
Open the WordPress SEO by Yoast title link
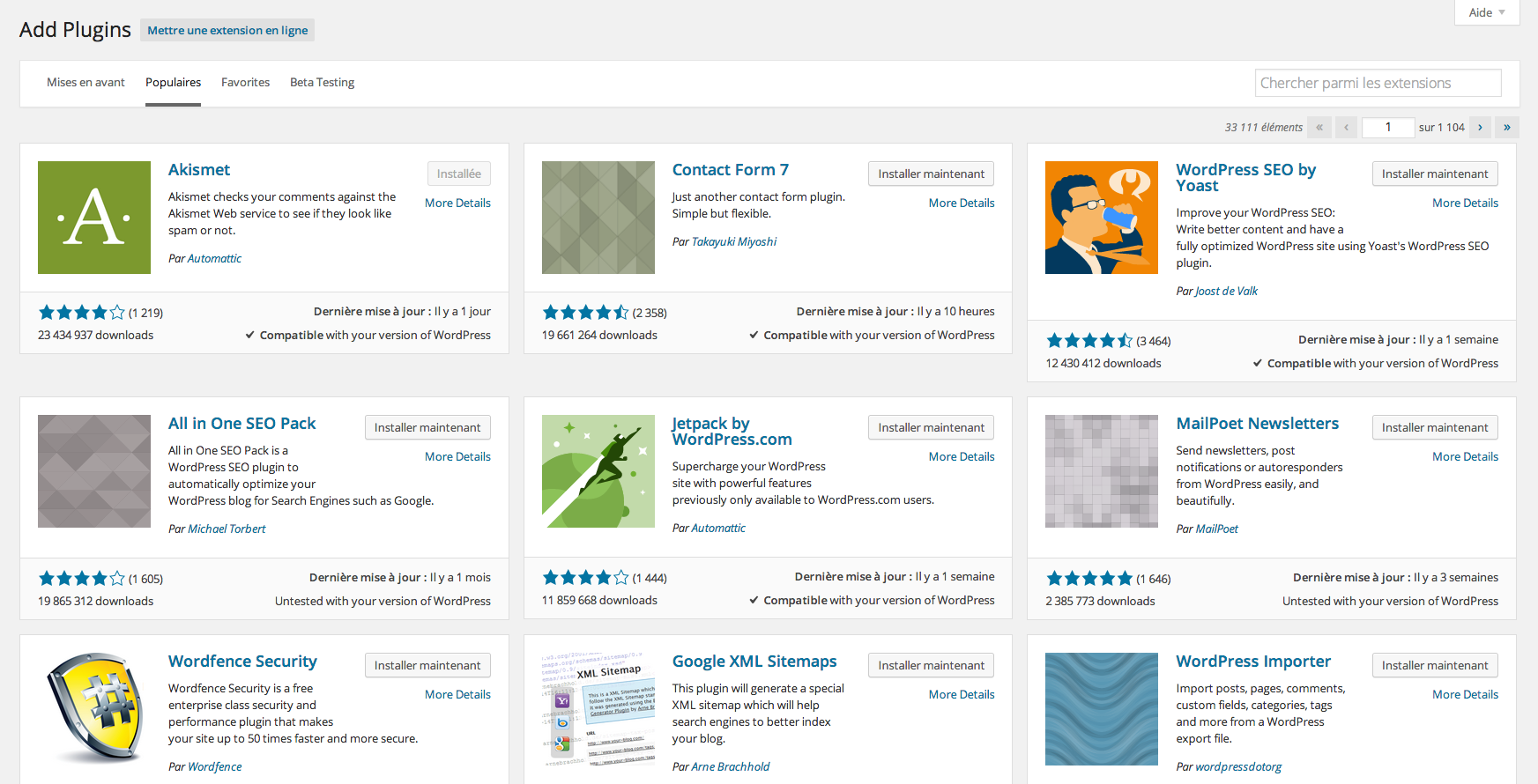(1245, 178)
